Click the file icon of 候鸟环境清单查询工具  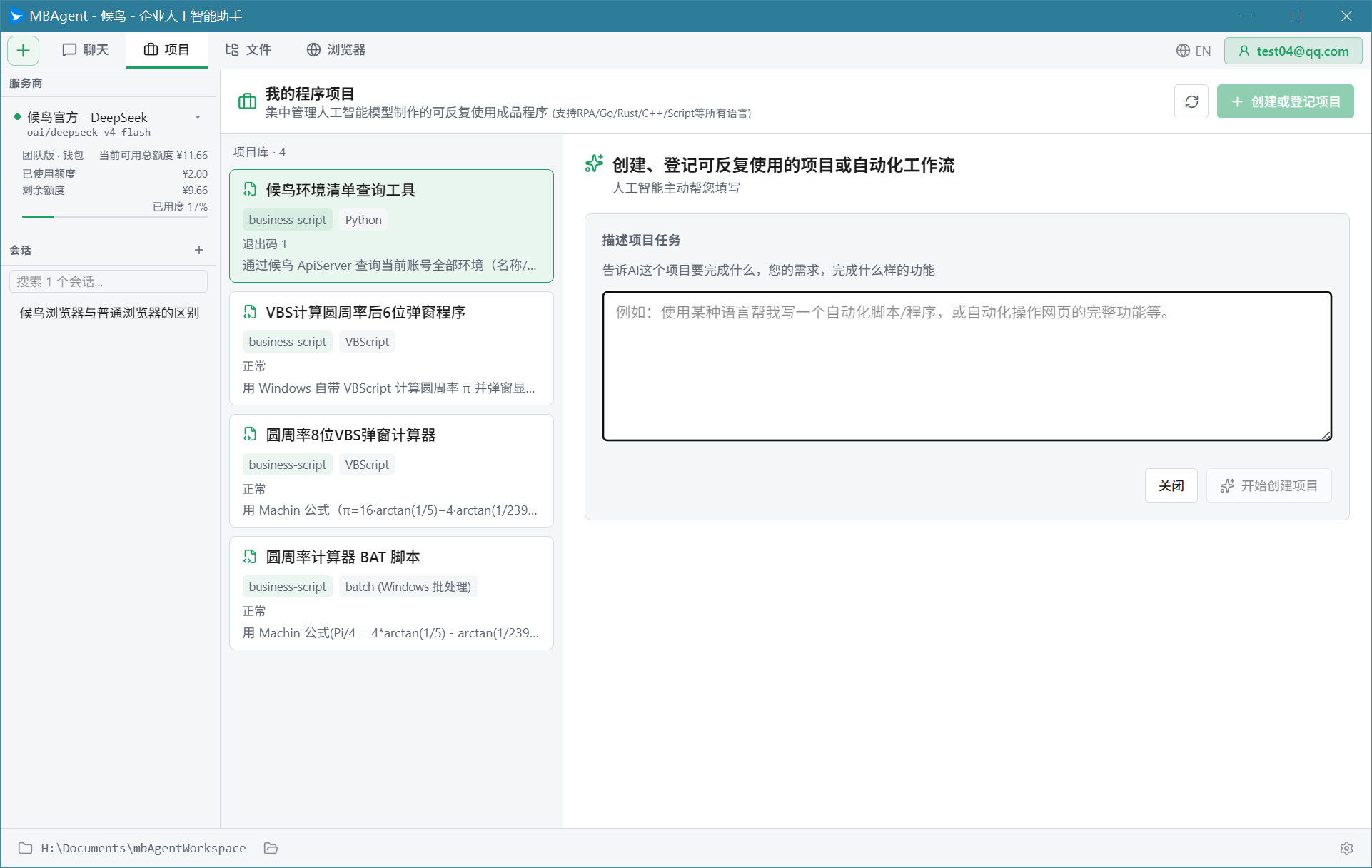tap(250, 189)
